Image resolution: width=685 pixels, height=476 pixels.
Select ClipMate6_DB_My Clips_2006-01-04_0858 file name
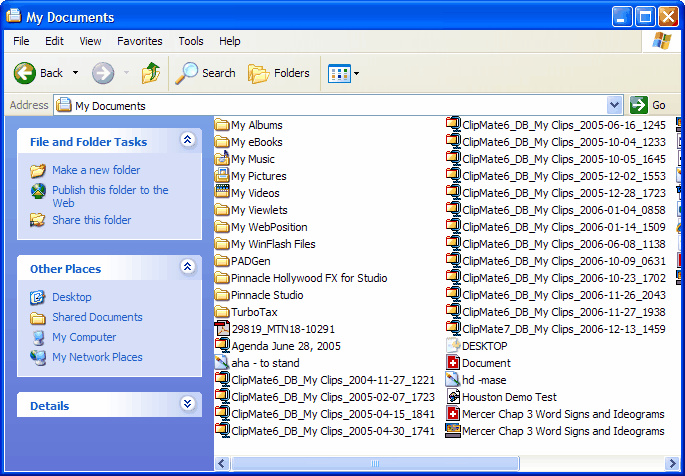tap(564, 210)
